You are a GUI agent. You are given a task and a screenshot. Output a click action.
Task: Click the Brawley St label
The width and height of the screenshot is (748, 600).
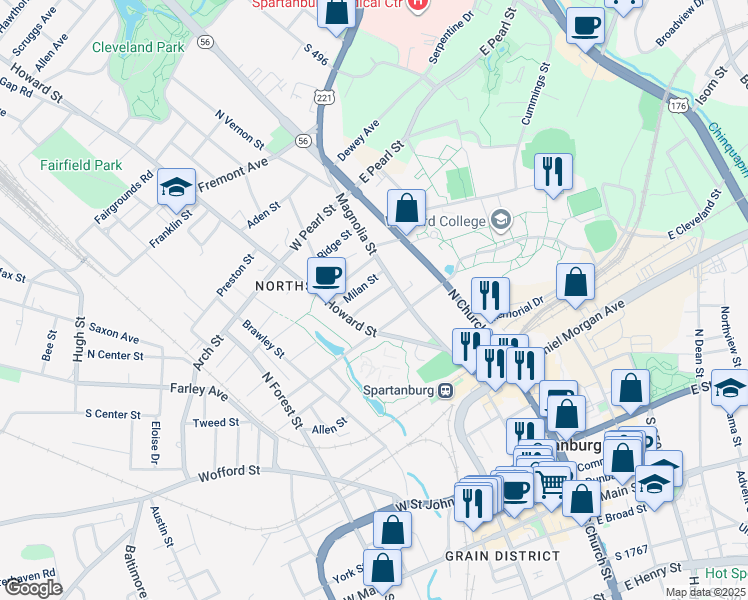pos(263,339)
